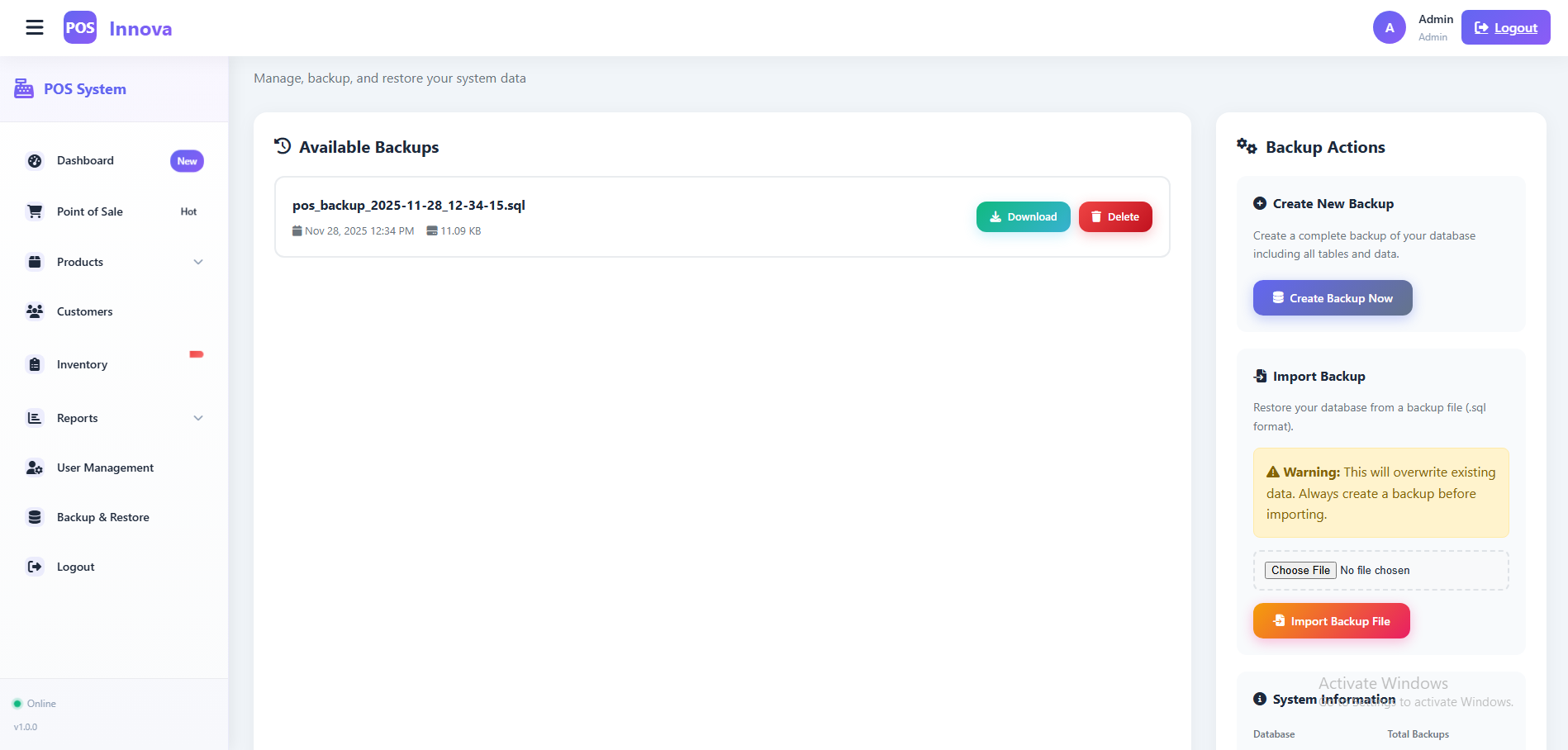Expand the Products submenu chevron
This screenshot has height=750, width=1568.
(198, 262)
